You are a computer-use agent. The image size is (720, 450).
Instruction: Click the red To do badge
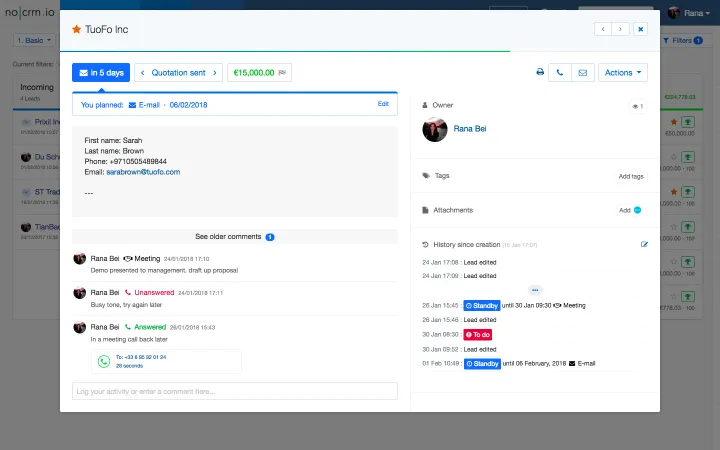[478, 335]
